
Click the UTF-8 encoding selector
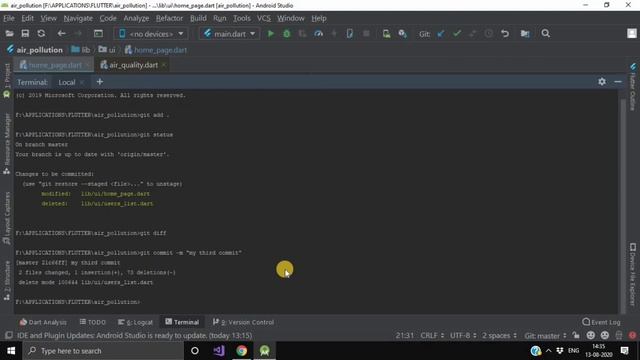point(463,336)
